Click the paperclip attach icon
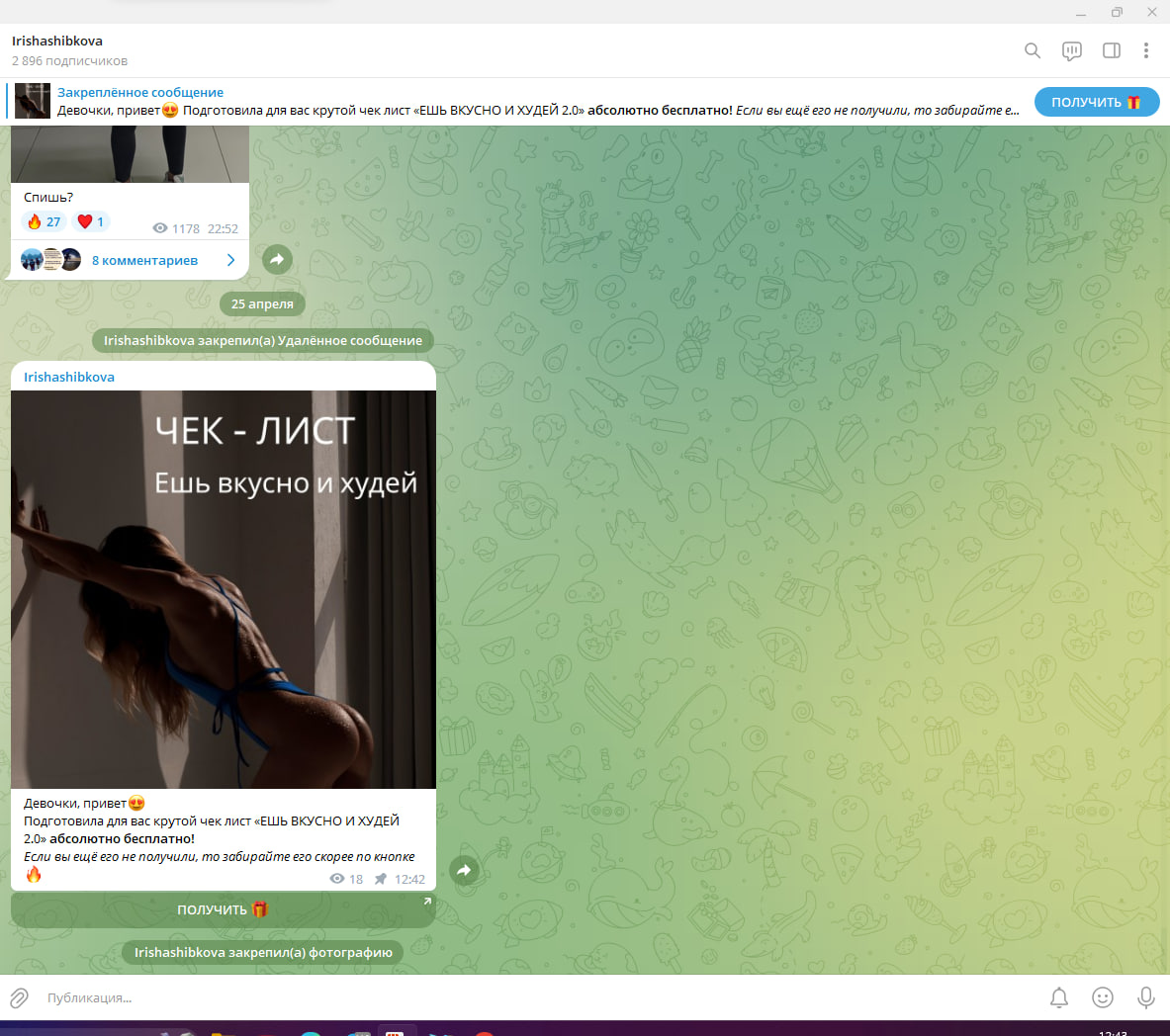 tap(20, 998)
